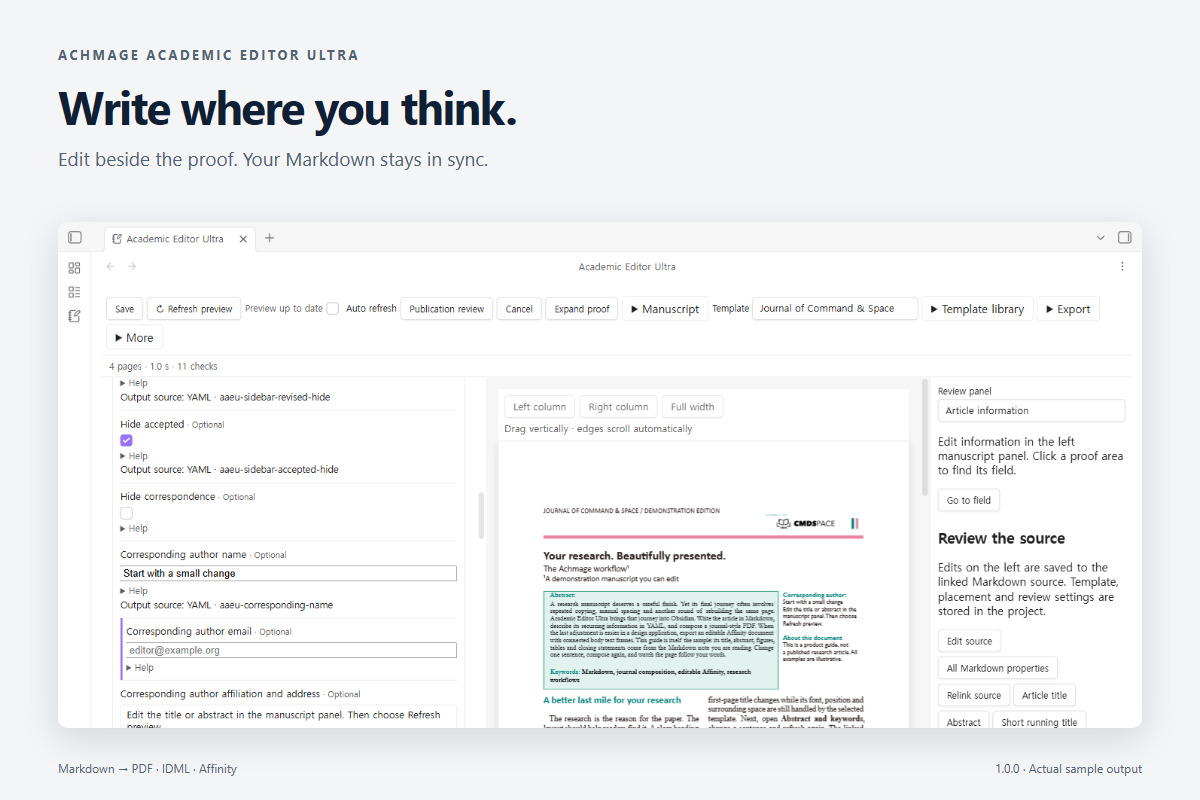
Task: Click 'Preview up to date' status label
Action: pos(284,309)
